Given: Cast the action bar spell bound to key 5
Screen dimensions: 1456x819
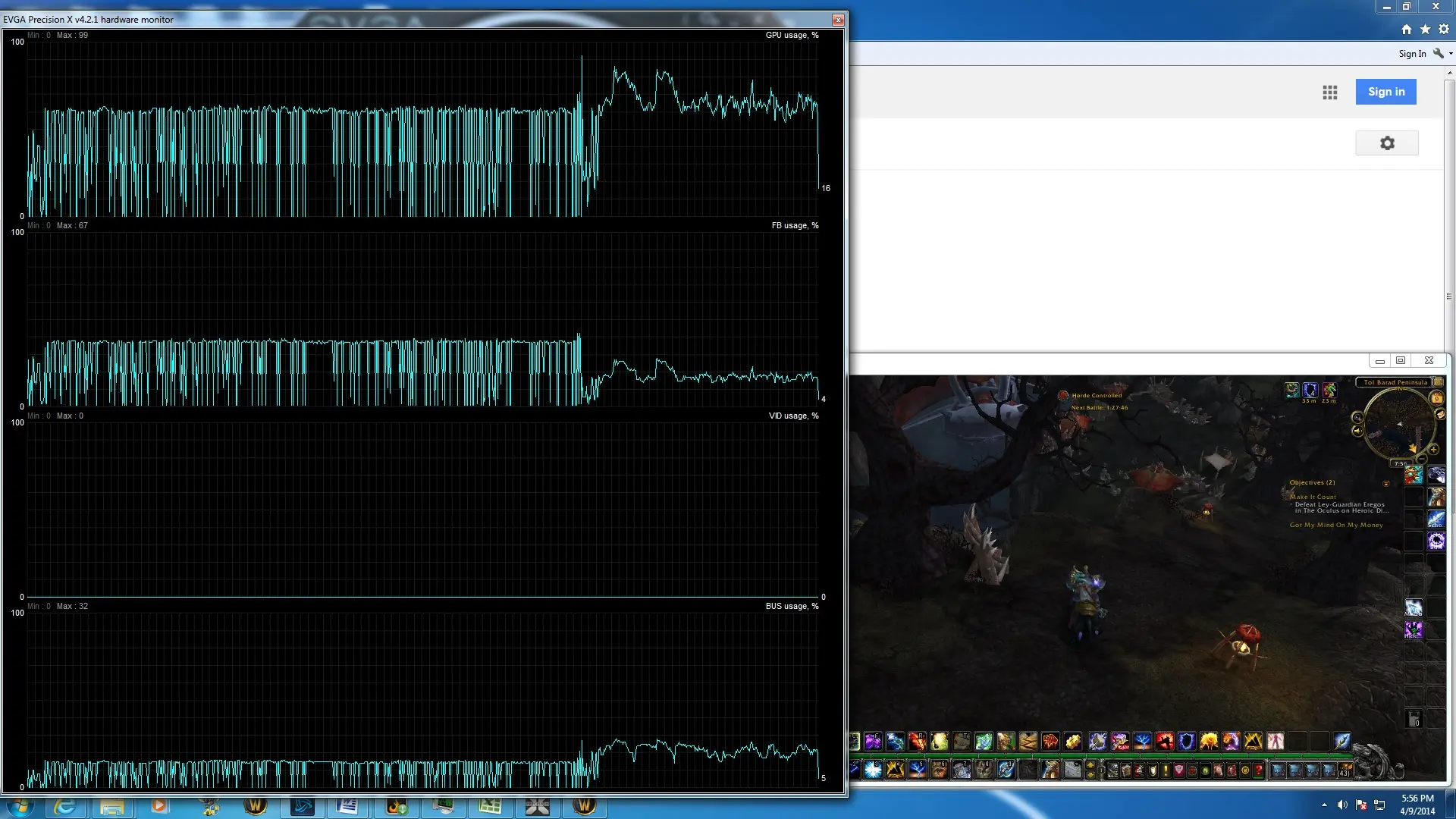Looking at the screenshot, I should coord(918,770).
